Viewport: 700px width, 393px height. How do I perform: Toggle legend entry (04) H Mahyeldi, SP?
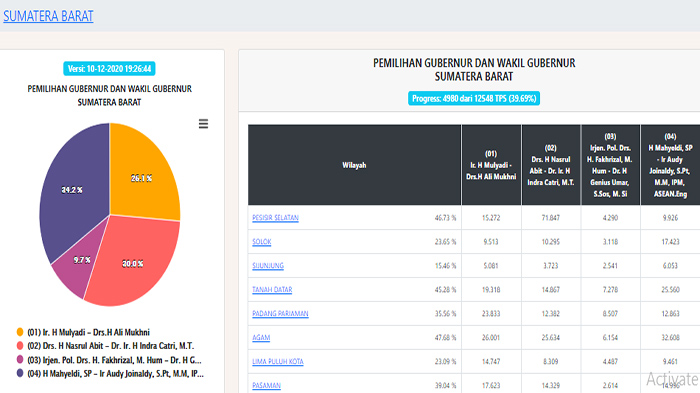point(110,373)
